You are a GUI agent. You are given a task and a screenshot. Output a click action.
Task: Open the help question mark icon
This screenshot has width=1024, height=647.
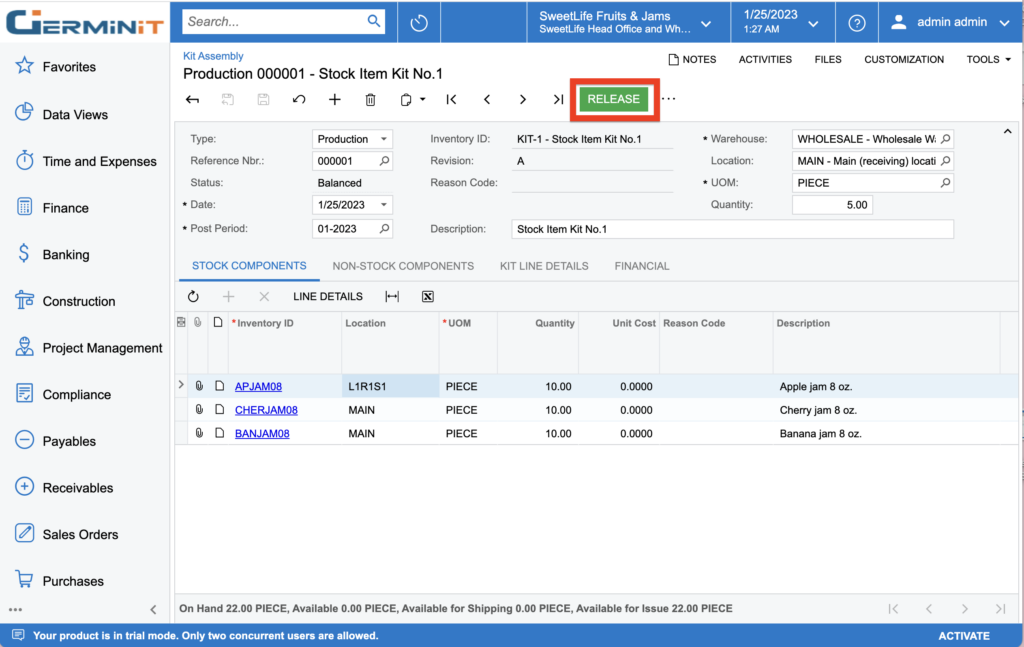[x=857, y=22]
